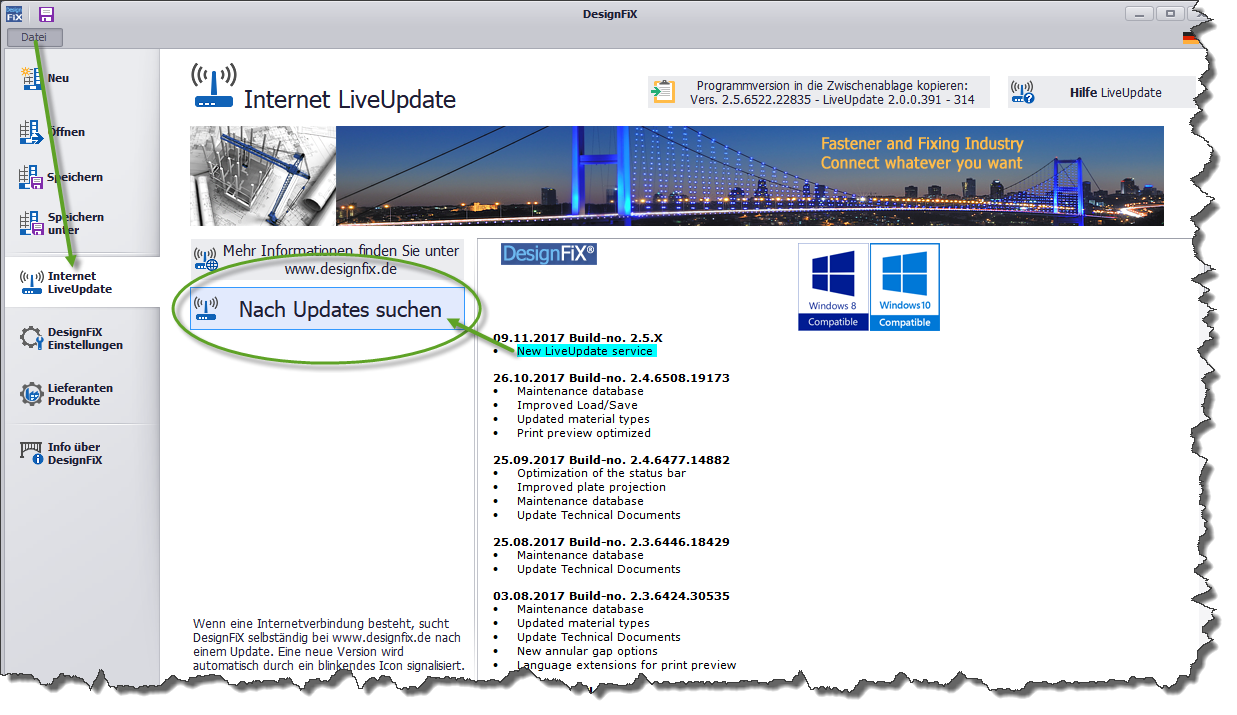Select 'Optimization of the status bar' line
Screen dimensions: 1237x715
point(601,473)
